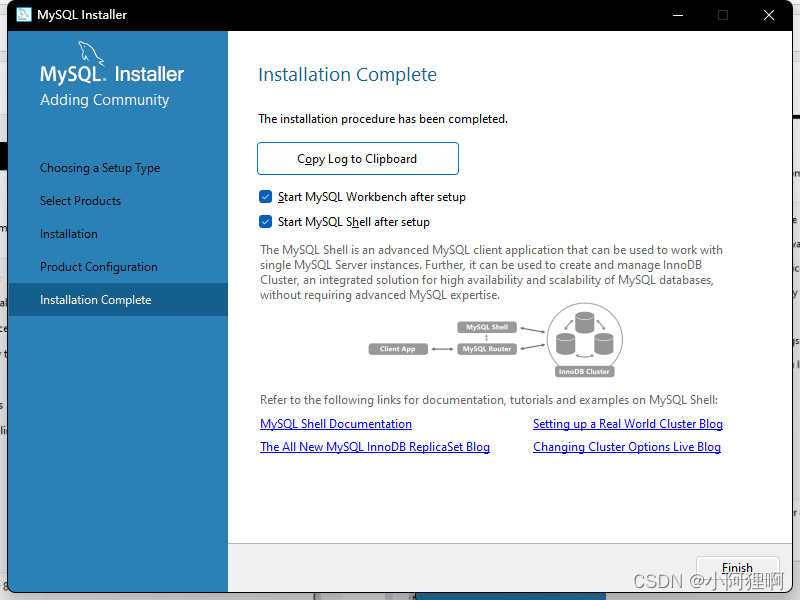Click the Installation Complete heading
The width and height of the screenshot is (800, 600).
pyautogui.click(x=347, y=74)
